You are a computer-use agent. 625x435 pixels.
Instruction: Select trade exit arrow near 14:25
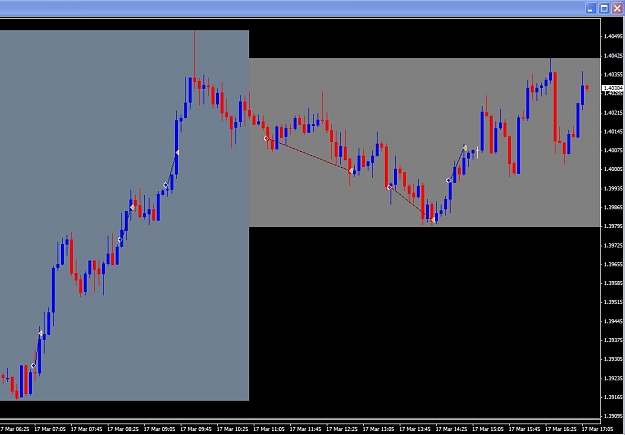tap(465, 148)
